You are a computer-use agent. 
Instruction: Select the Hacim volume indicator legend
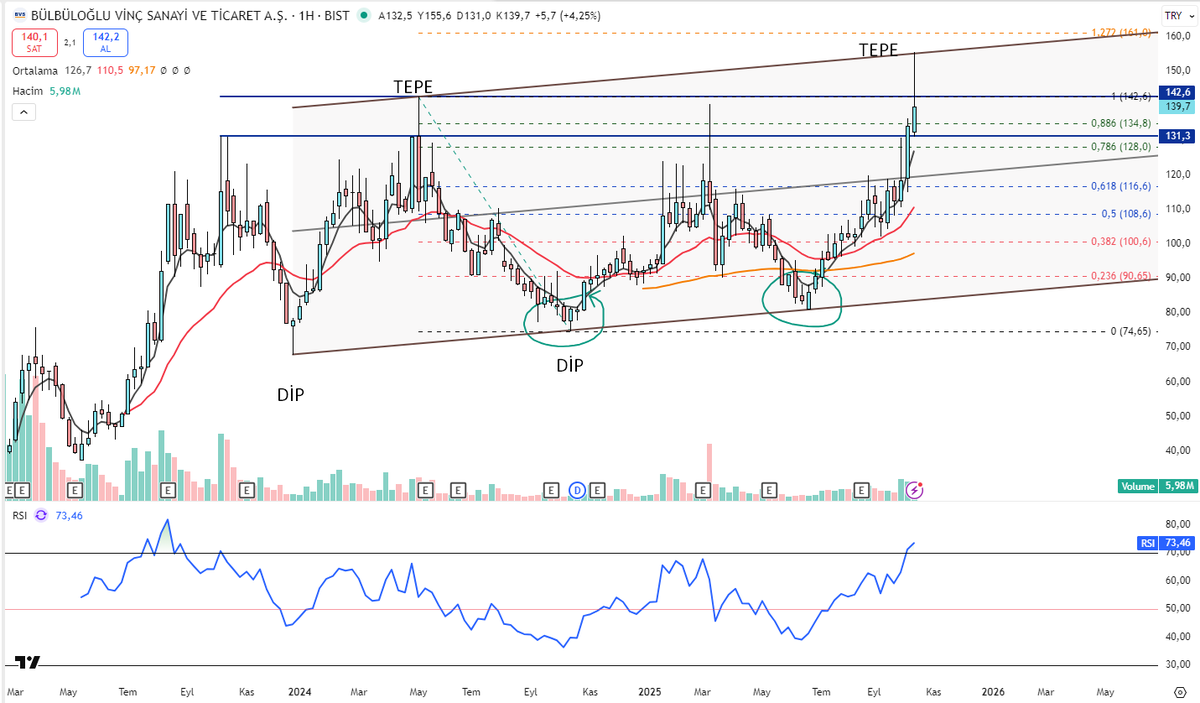27,91
